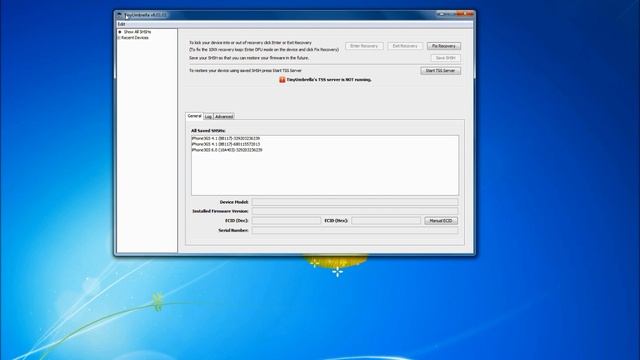Image resolution: width=640 pixels, height=360 pixels.
Task: Open the Edit menu
Action: 121,24
